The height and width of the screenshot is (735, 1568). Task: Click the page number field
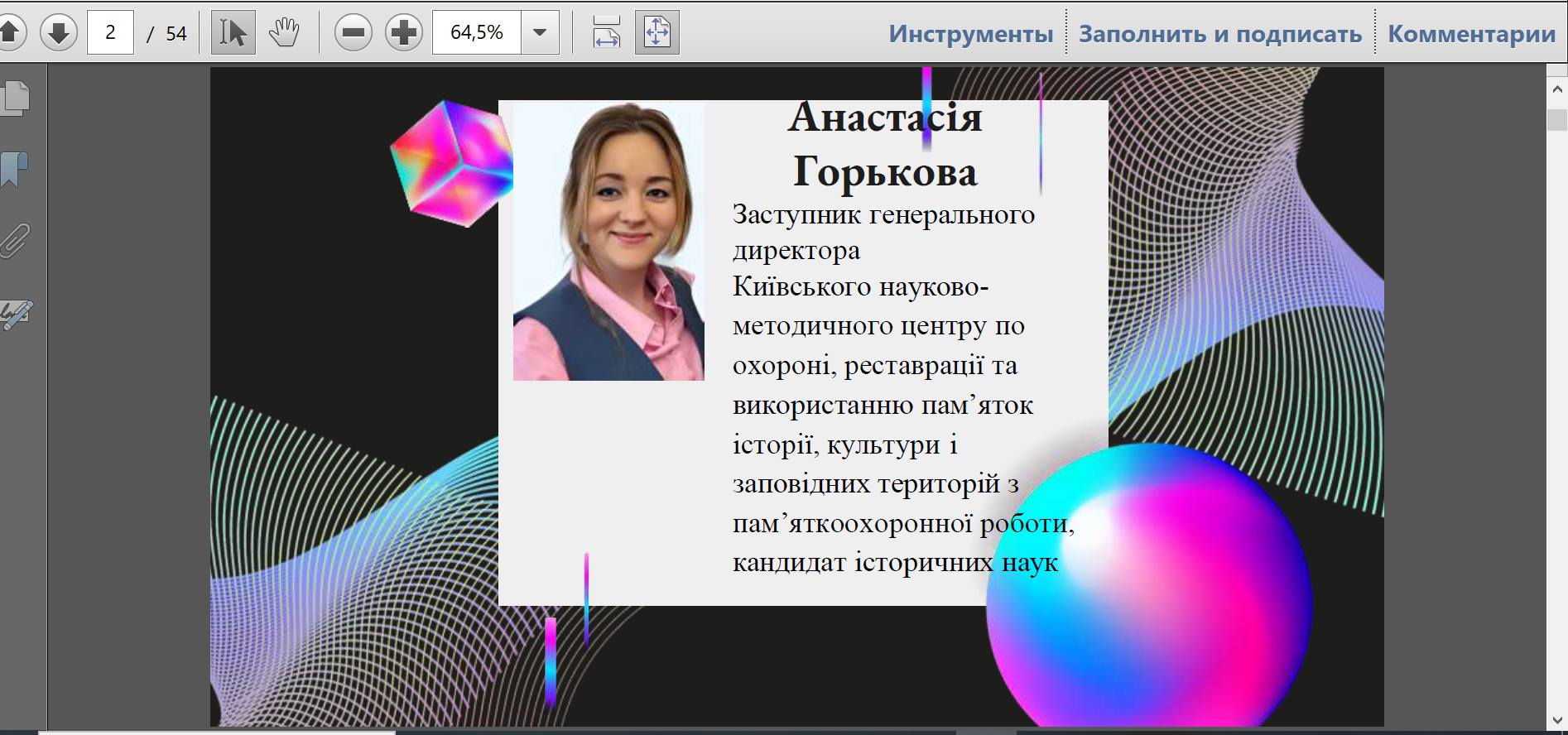110,33
